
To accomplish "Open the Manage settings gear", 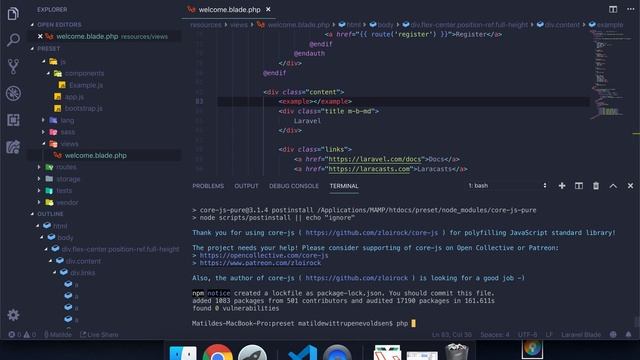I will pyautogui.click(x=13, y=315).
